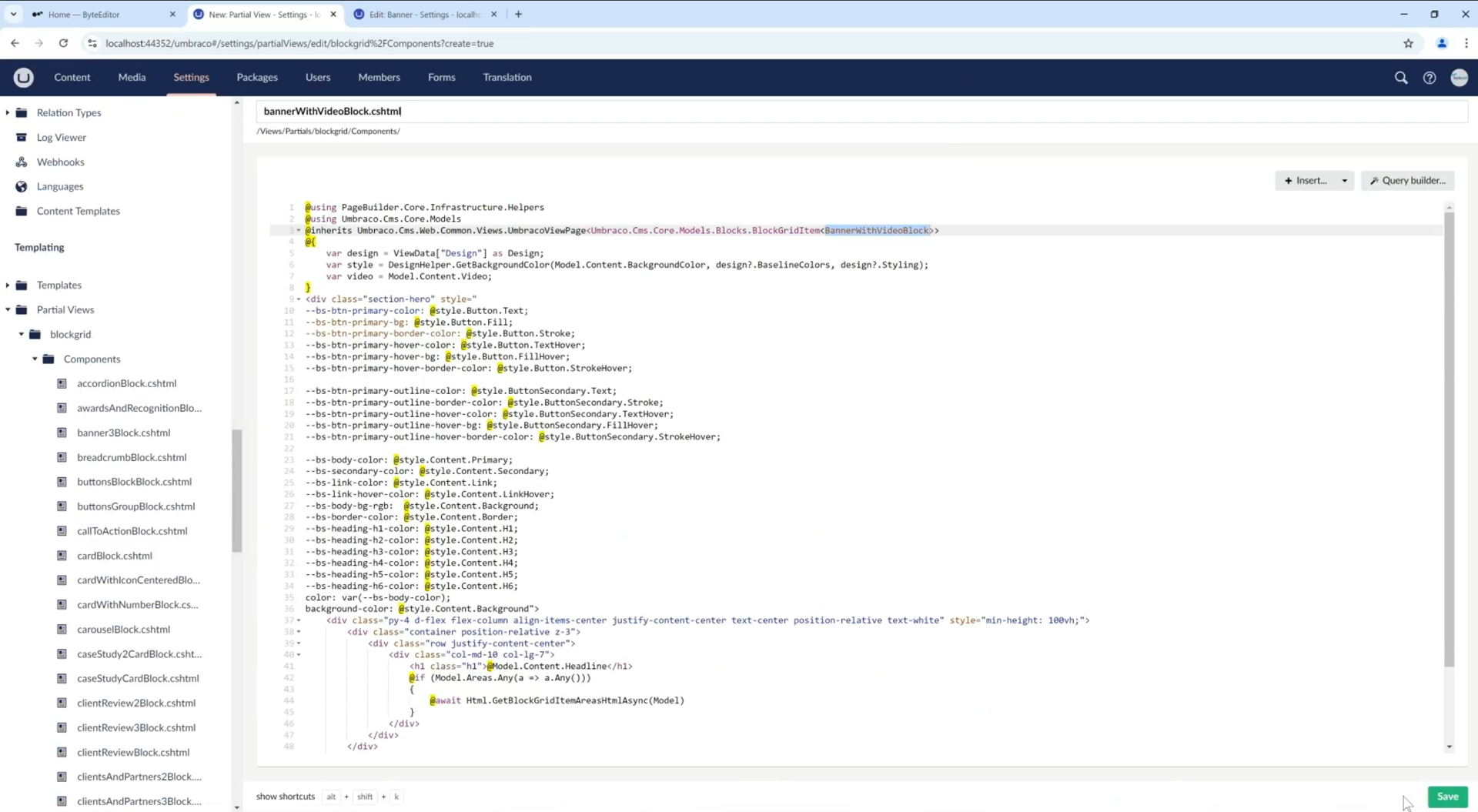Collapse the Partial Views folder

pyautogui.click(x=8, y=309)
